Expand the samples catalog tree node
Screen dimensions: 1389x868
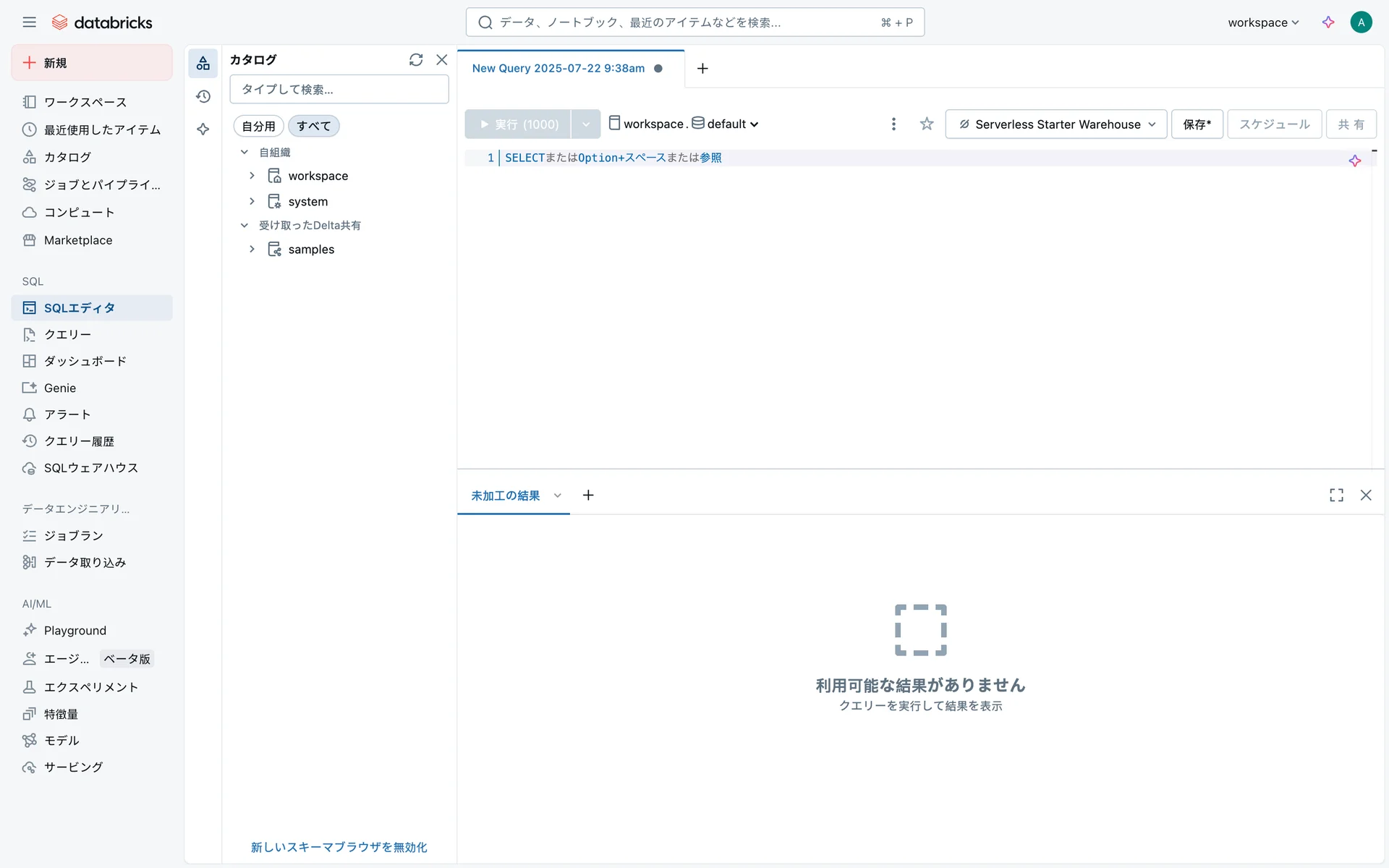[252, 250]
